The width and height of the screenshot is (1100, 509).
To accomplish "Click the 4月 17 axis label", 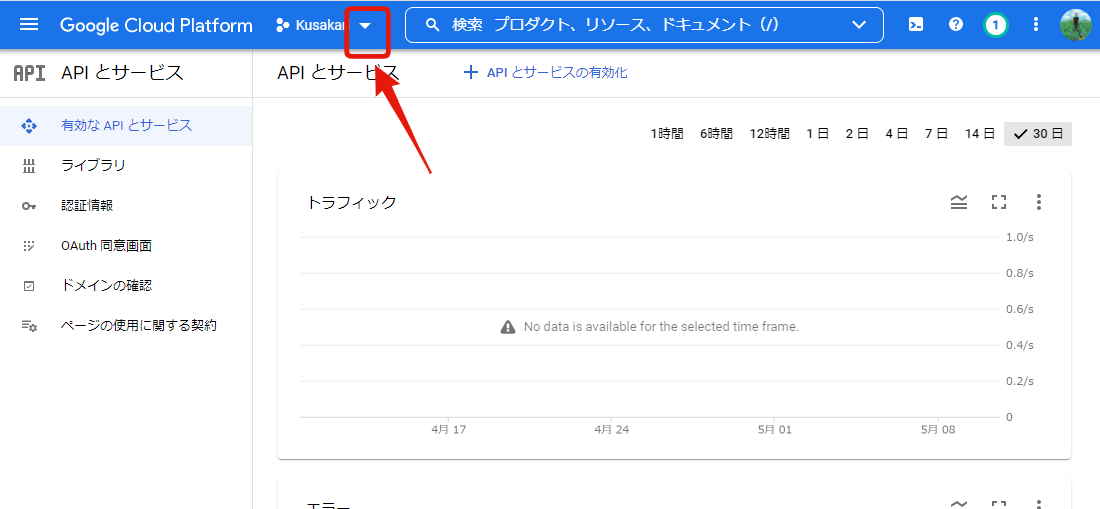I will [449, 430].
